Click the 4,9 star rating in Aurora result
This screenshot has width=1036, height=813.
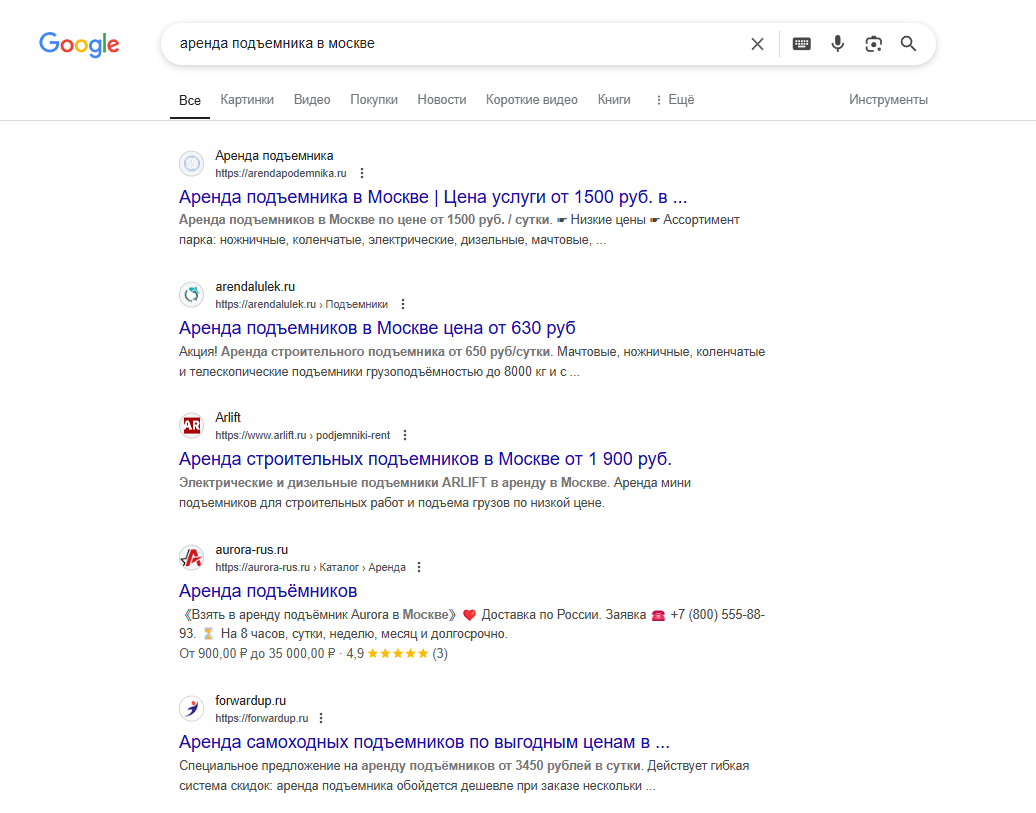point(397,654)
